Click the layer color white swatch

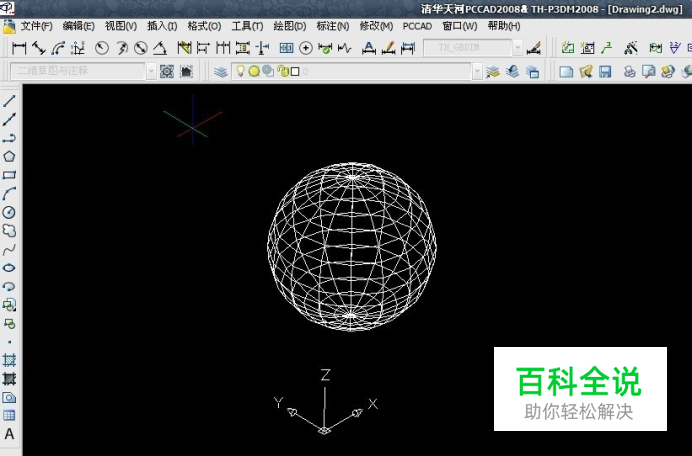tap(295, 72)
